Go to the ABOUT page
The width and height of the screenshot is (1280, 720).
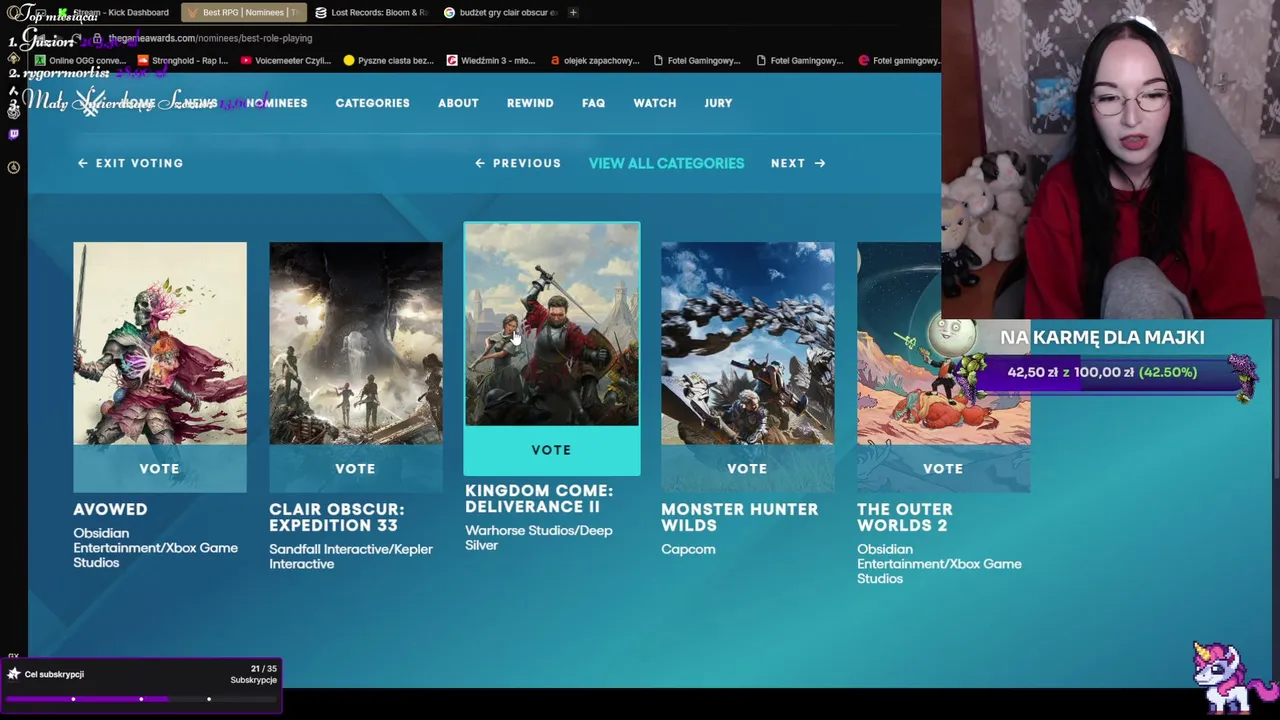pyautogui.click(x=458, y=103)
